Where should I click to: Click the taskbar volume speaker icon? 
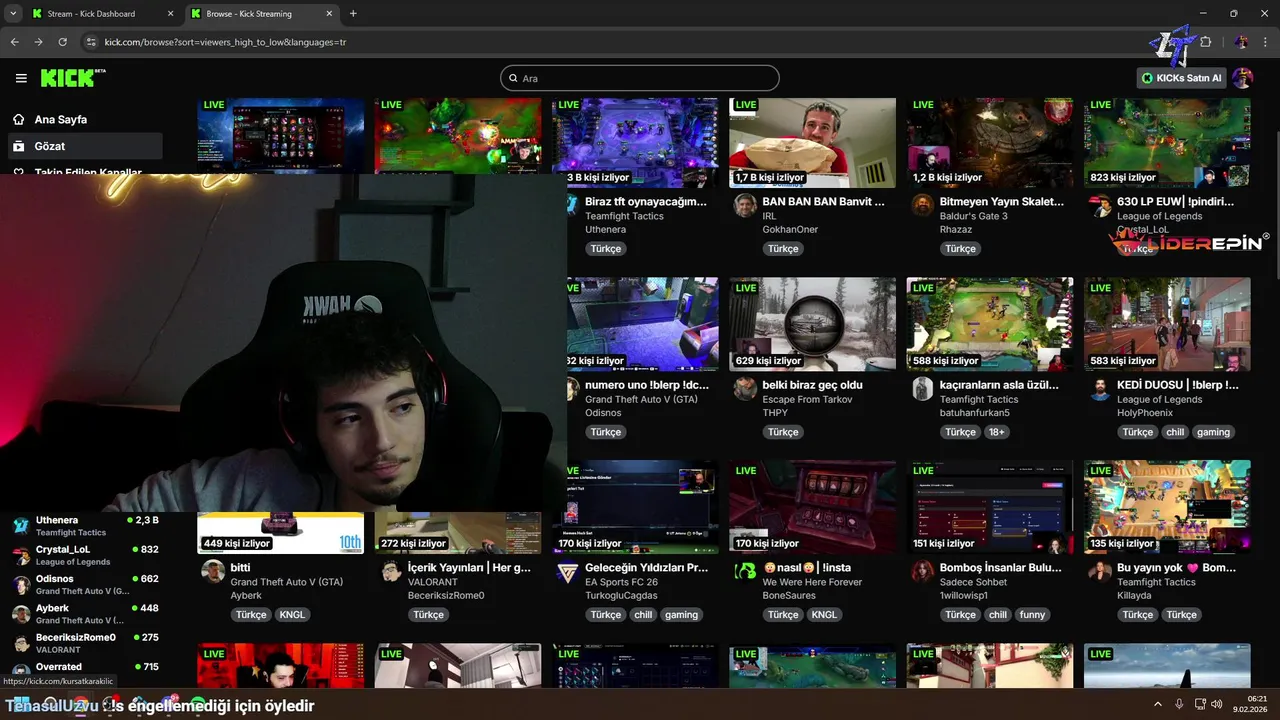(1217, 704)
